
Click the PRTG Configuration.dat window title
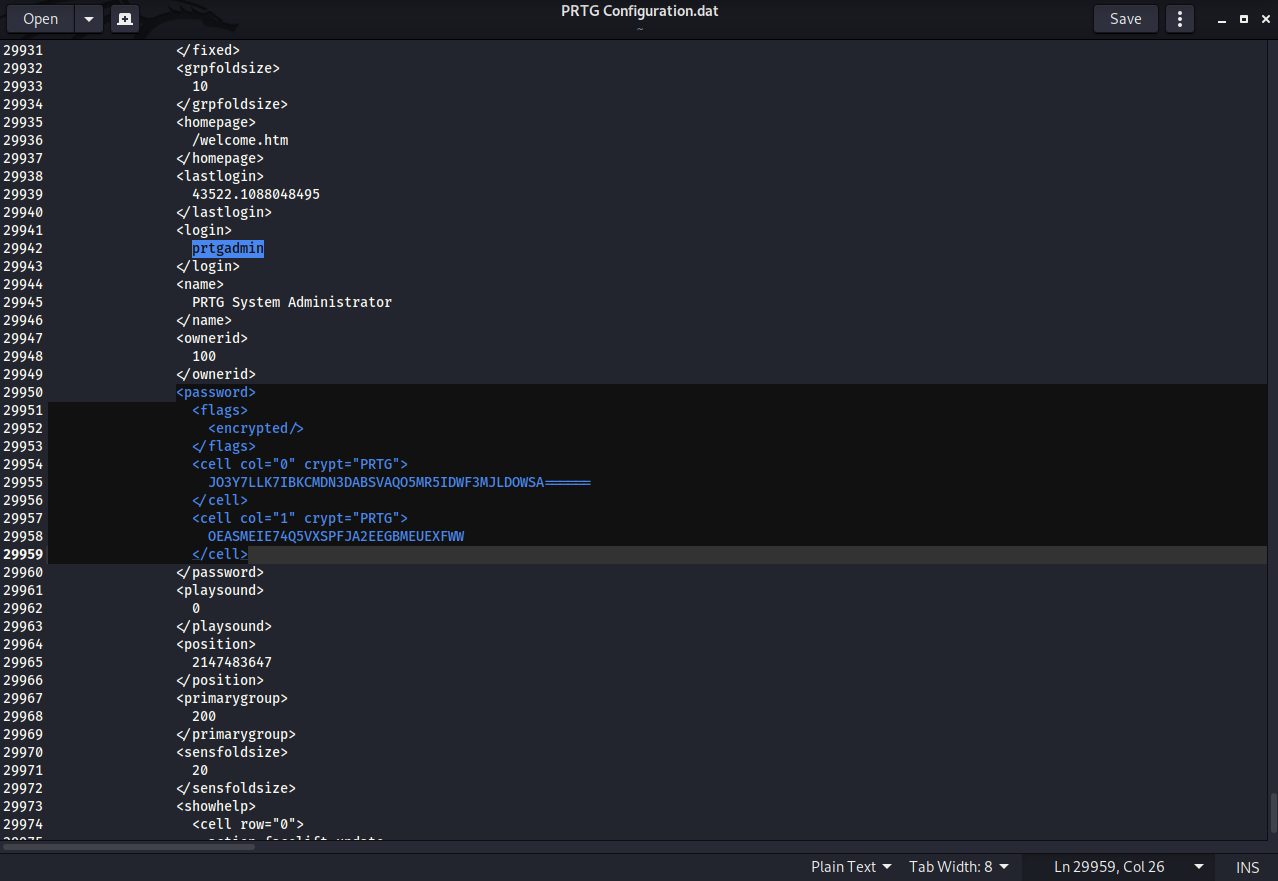point(639,11)
